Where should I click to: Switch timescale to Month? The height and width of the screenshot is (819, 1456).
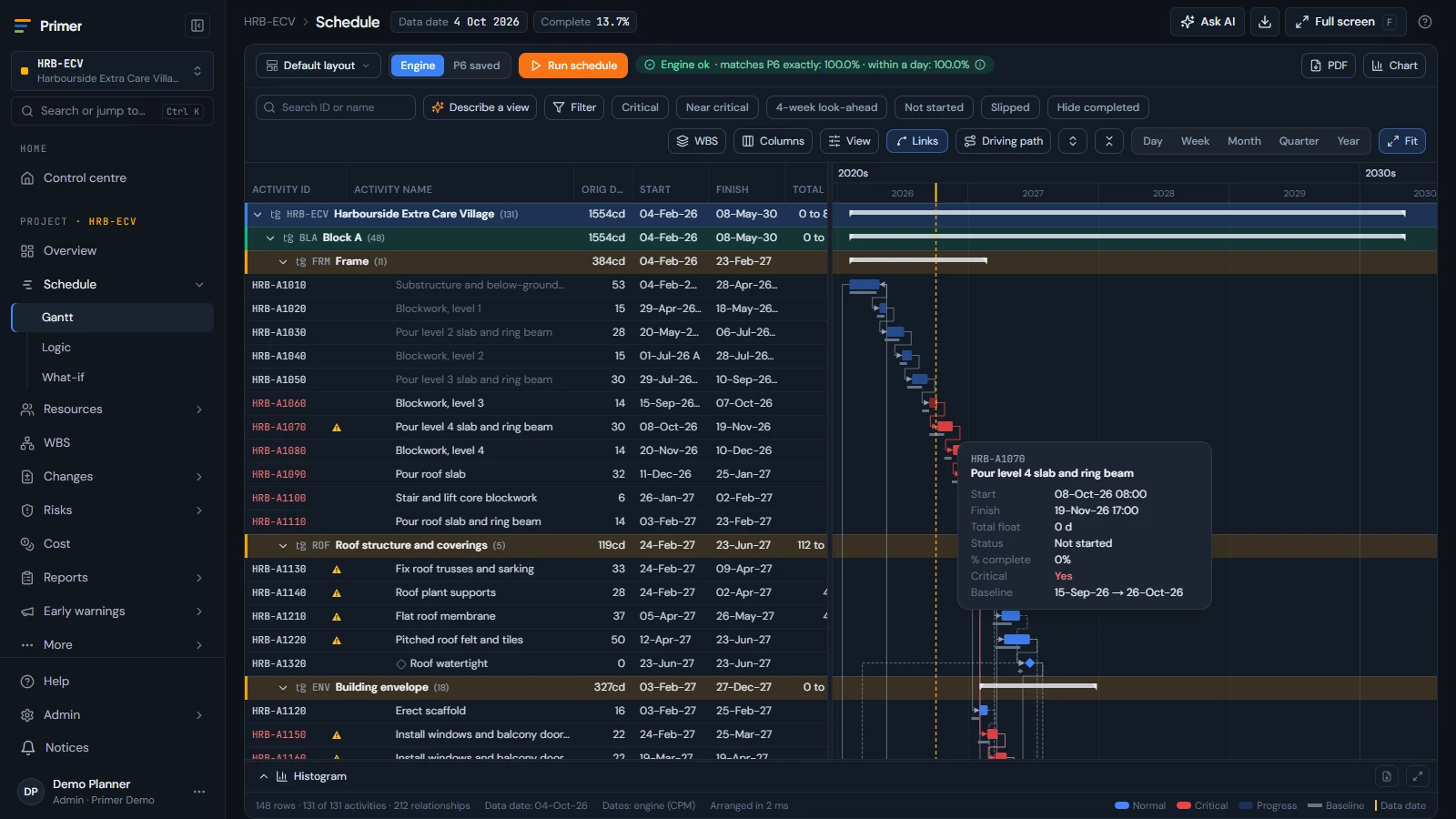click(x=1244, y=141)
